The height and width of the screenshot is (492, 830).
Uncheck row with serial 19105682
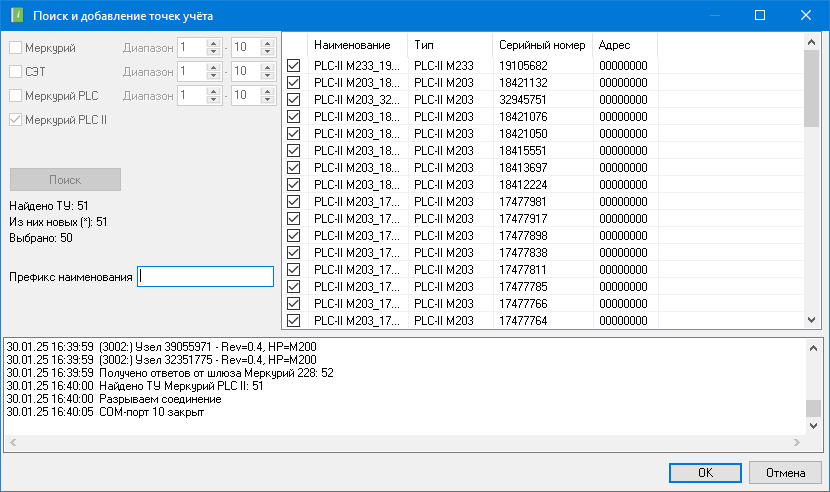click(293, 66)
